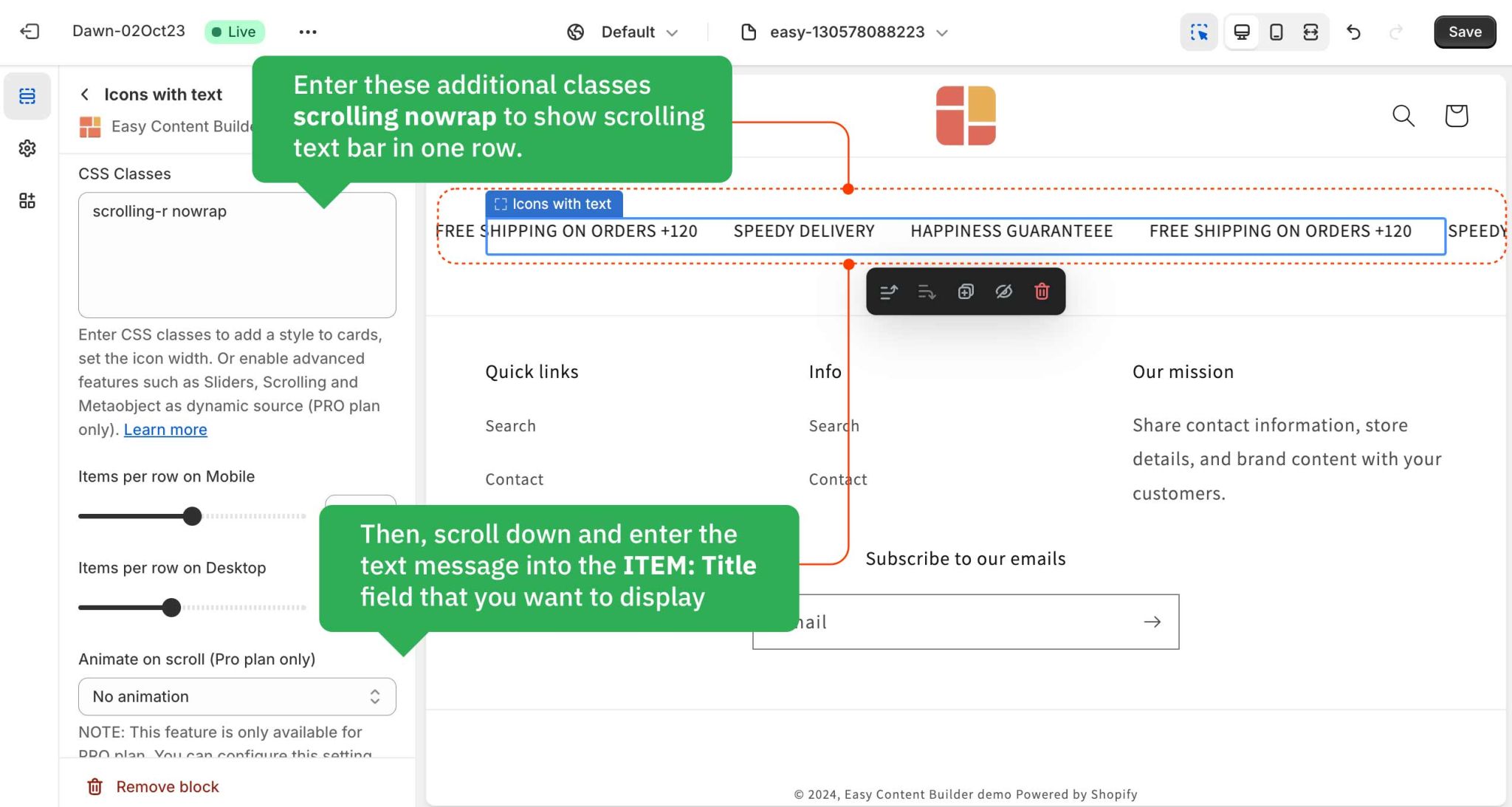Delete block with red trash icon
Screen dimensions: 1512x807
click(1042, 292)
